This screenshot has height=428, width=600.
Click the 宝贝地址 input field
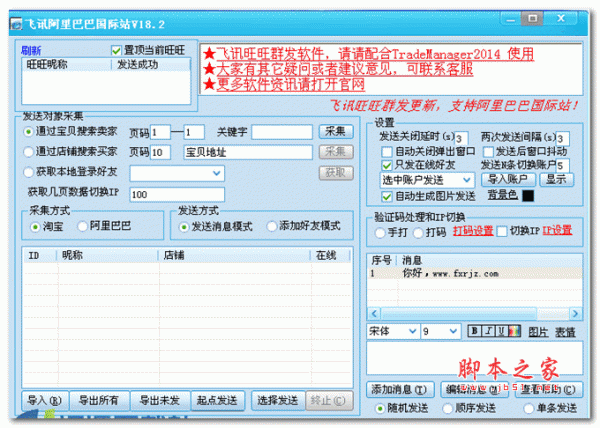[248, 152]
